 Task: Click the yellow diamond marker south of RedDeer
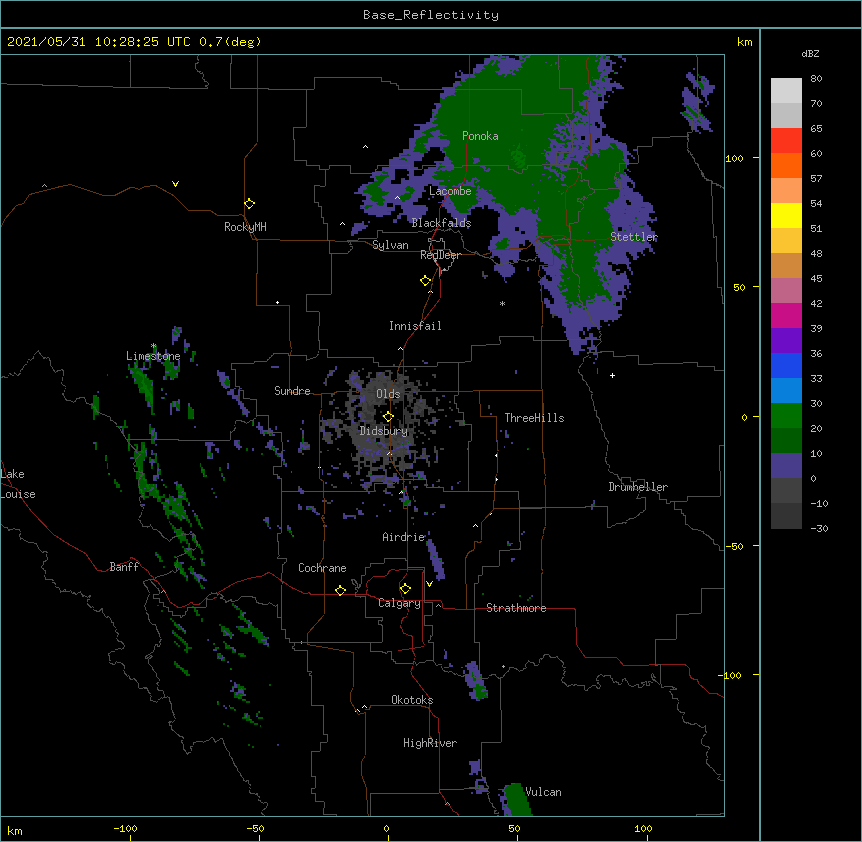tap(425, 281)
